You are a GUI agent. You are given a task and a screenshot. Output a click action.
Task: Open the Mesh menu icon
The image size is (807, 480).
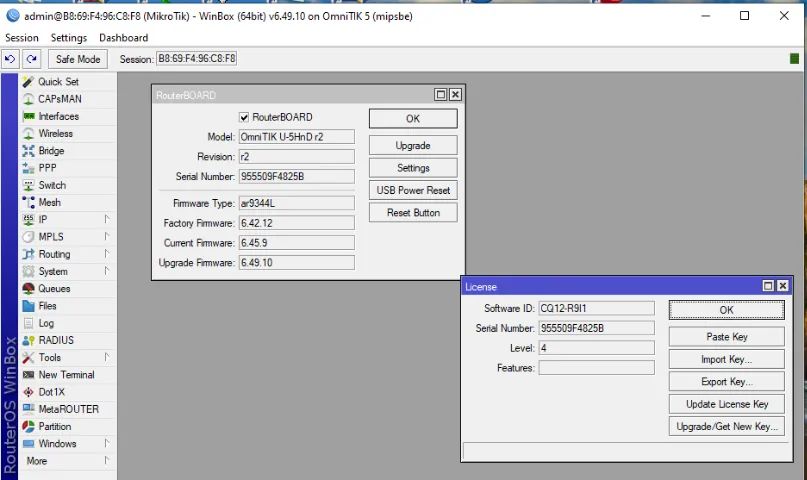28,202
